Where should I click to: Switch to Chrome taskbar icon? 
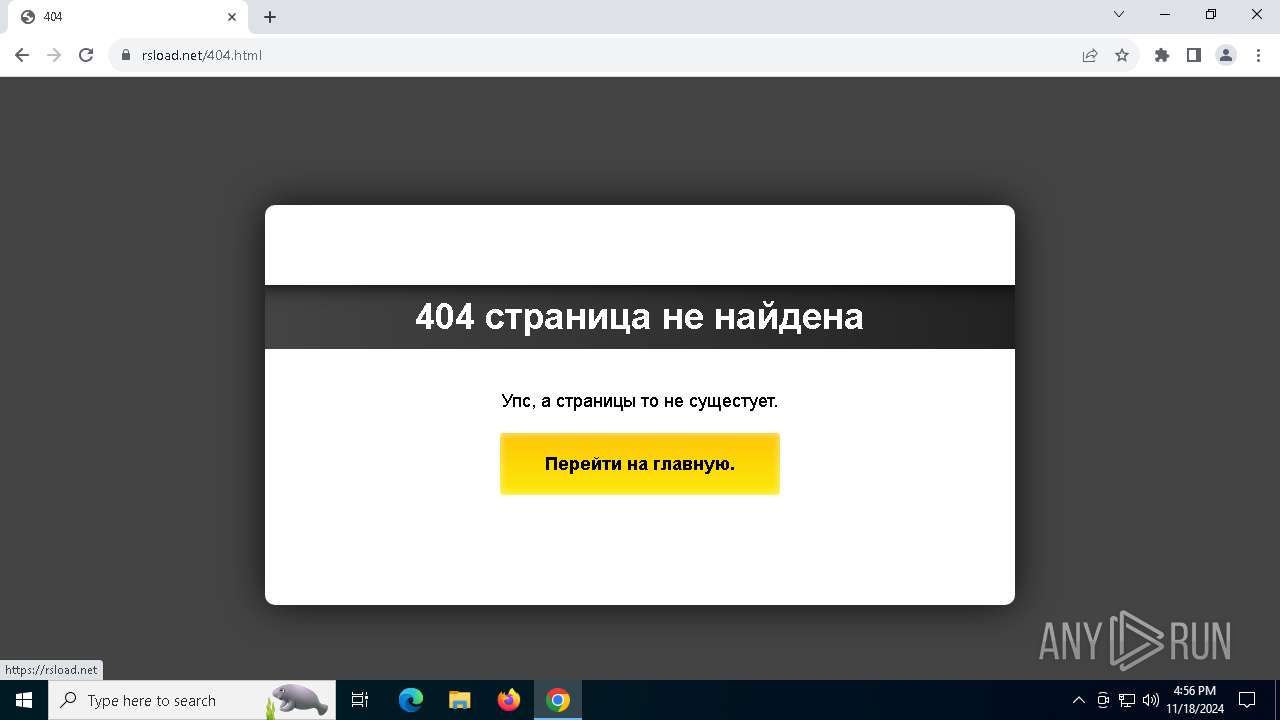pos(558,700)
